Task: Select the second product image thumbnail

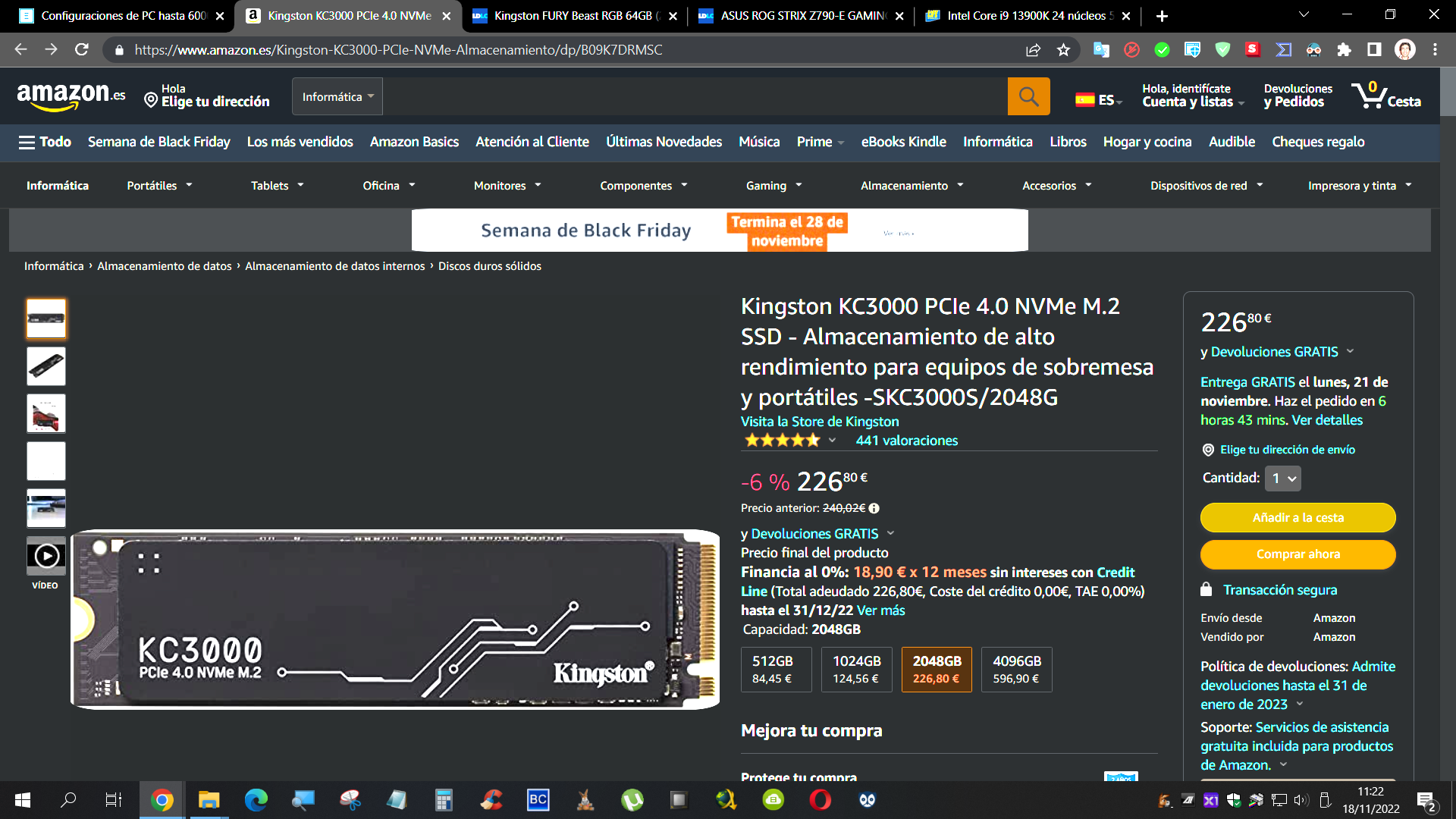Action: coord(46,366)
